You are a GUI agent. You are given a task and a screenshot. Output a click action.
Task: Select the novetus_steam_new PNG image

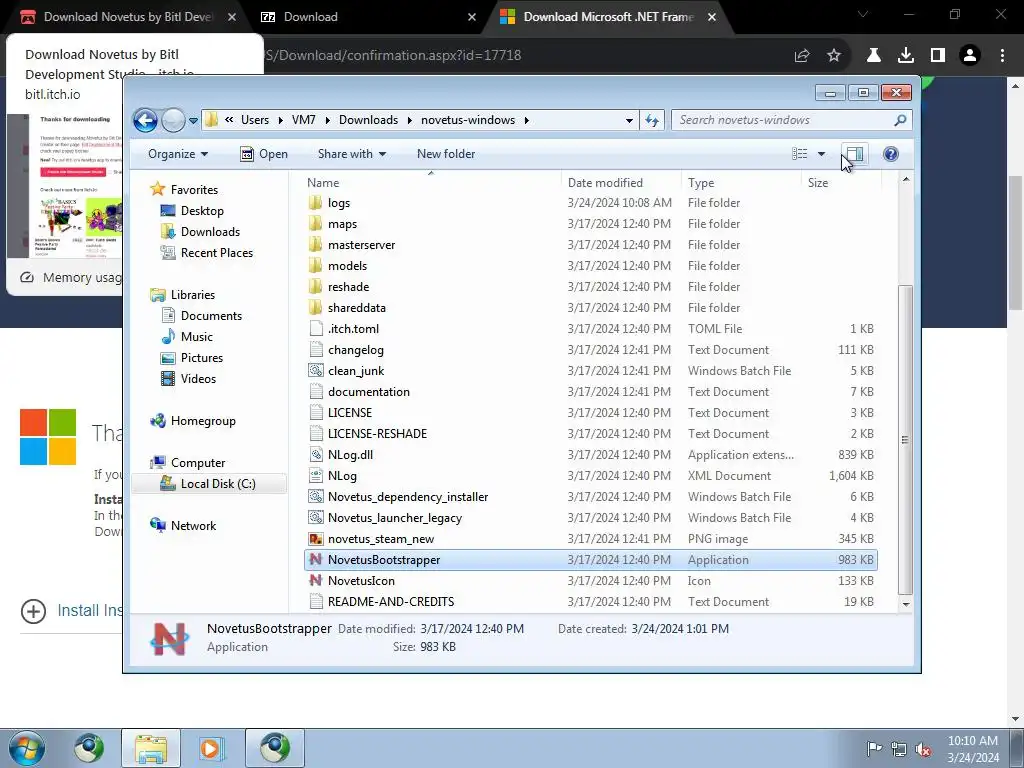[381, 539]
